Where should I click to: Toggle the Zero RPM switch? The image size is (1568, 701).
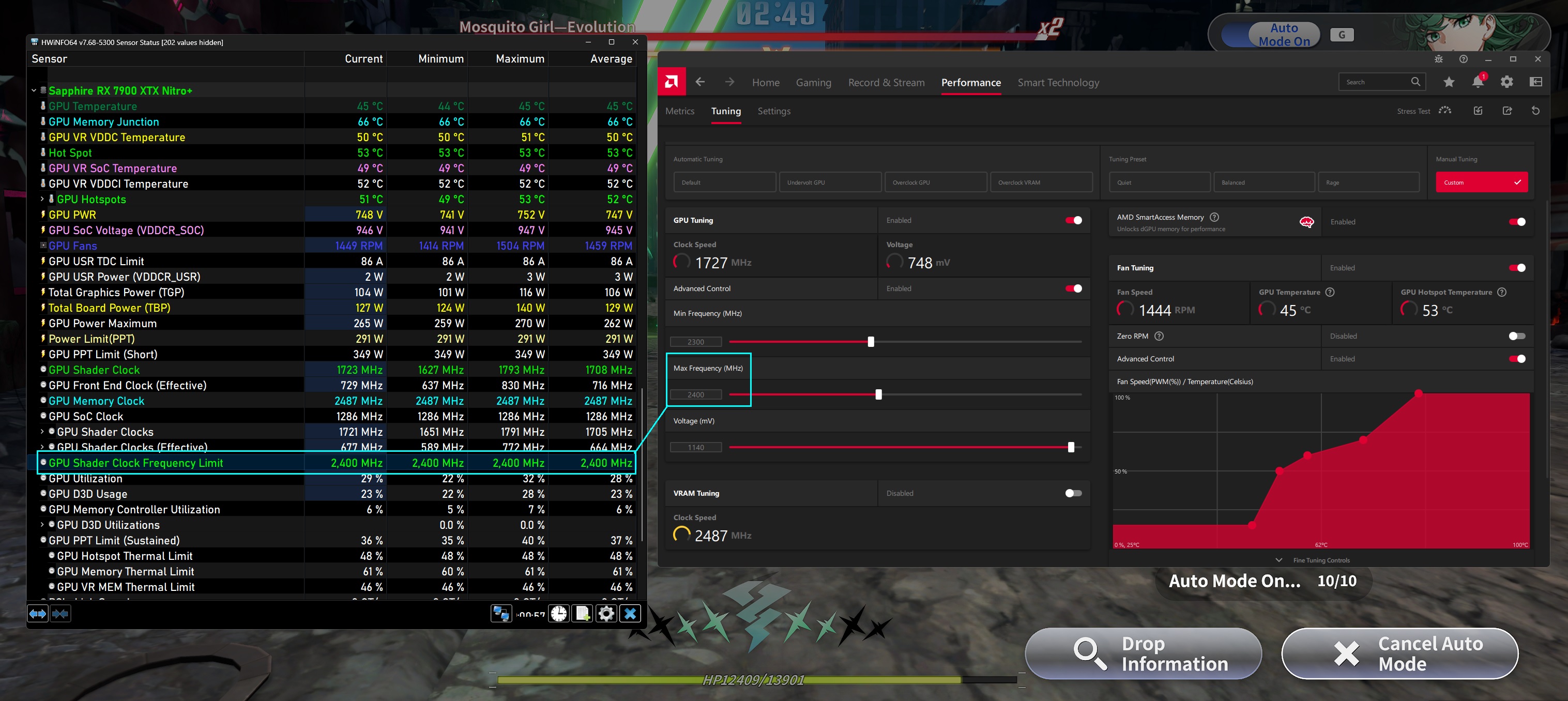(1516, 336)
